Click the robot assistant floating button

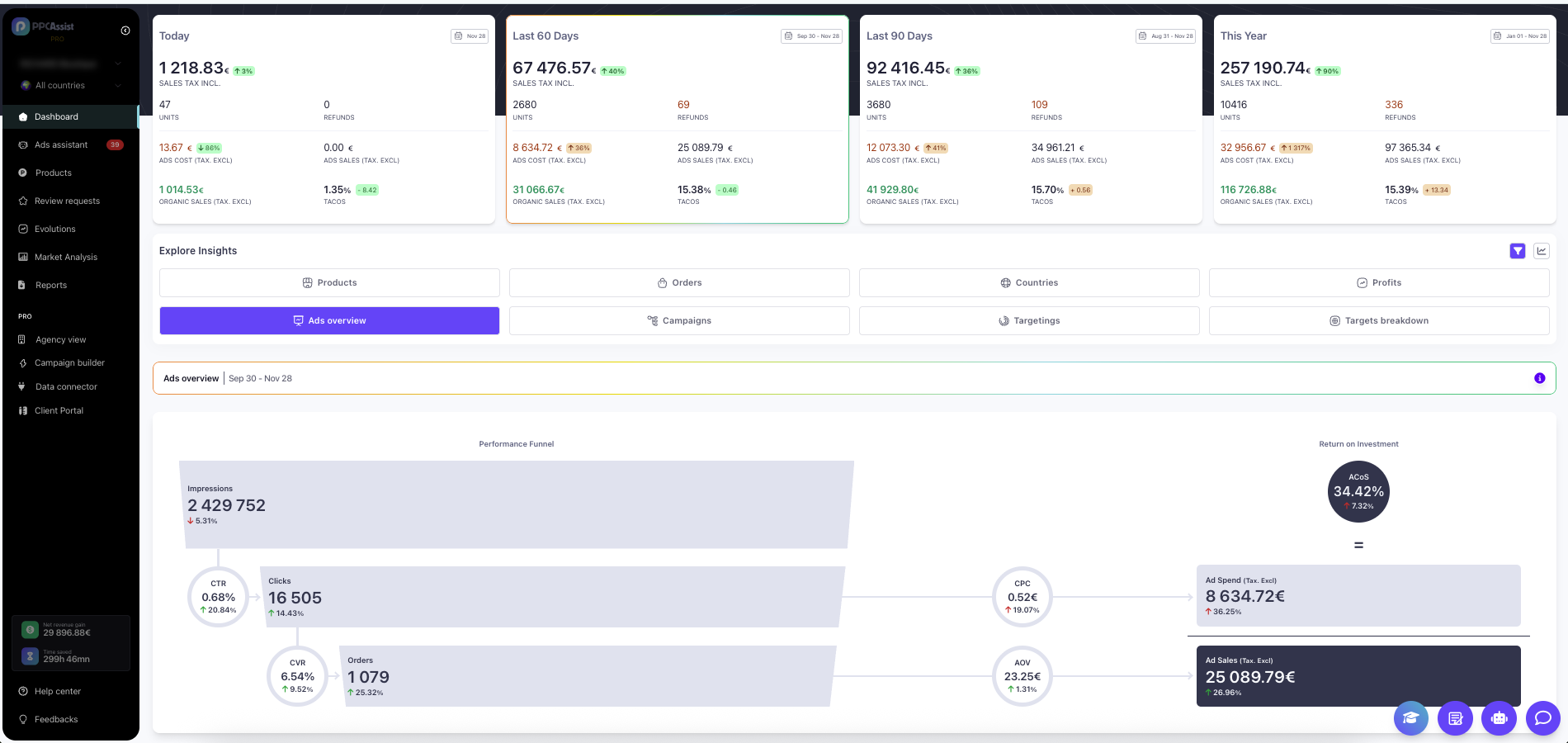(1499, 718)
